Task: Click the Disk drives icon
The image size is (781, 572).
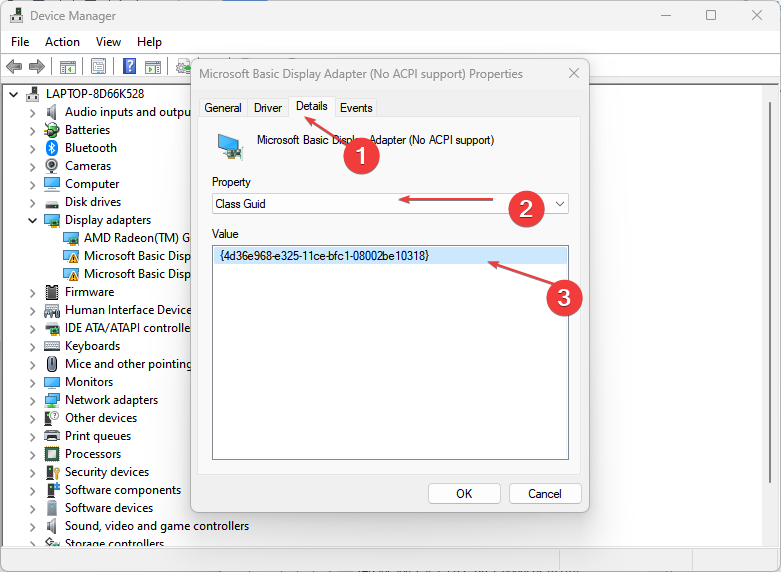Action: (52, 204)
